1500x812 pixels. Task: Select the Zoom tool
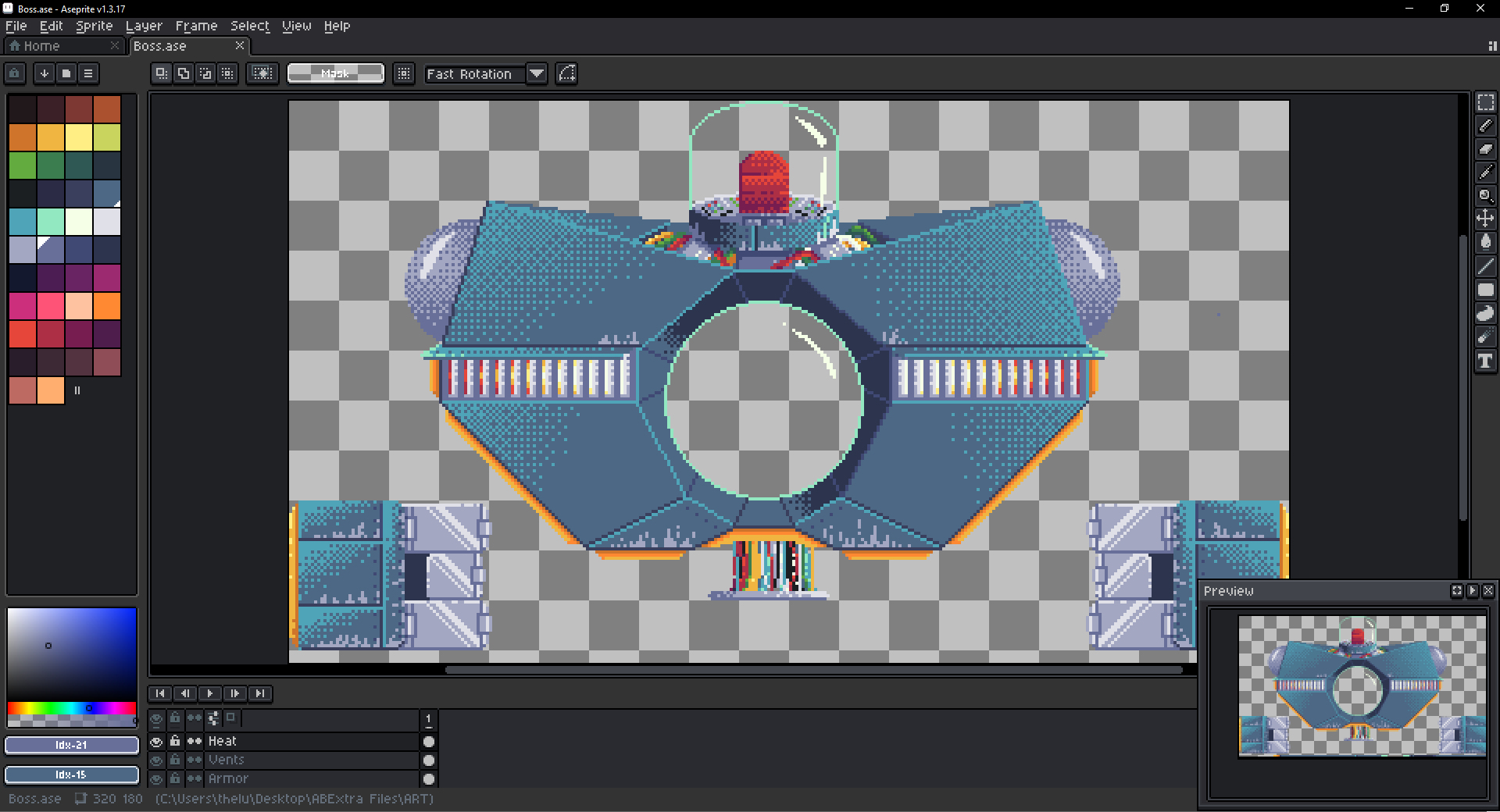1485,196
